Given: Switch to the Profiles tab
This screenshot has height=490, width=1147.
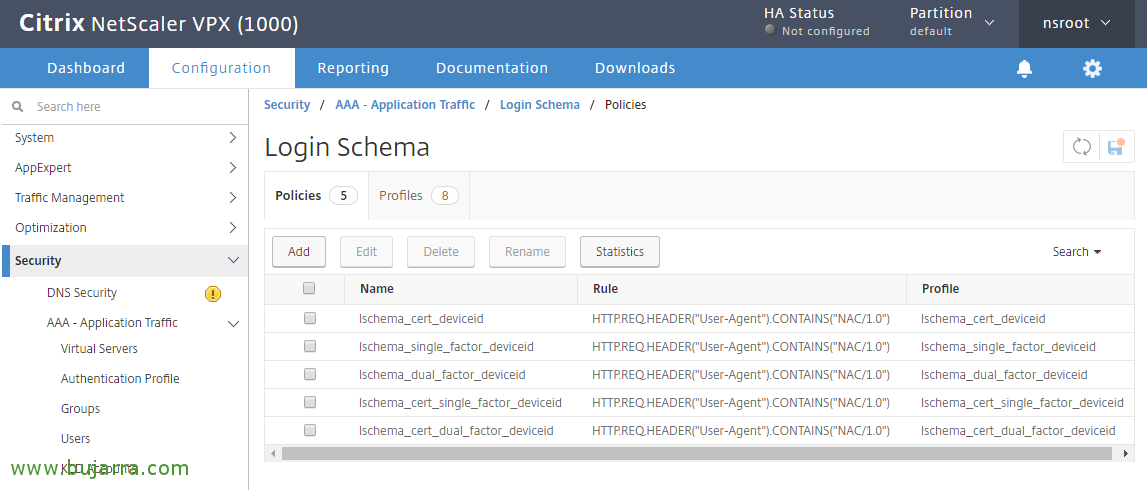Looking at the screenshot, I should tap(418, 196).
